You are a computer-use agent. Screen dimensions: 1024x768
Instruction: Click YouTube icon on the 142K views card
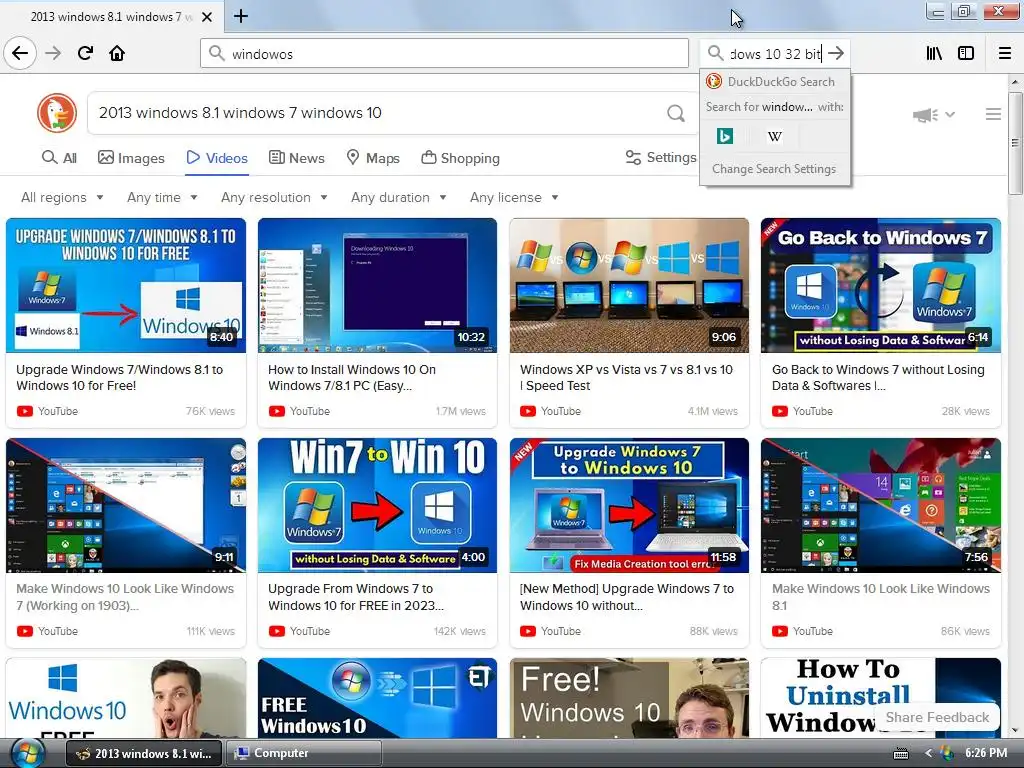[277, 632]
